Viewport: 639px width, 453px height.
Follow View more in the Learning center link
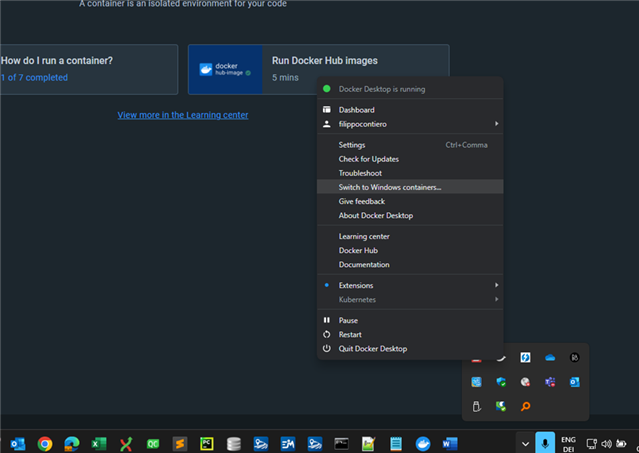tap(183, 115)
